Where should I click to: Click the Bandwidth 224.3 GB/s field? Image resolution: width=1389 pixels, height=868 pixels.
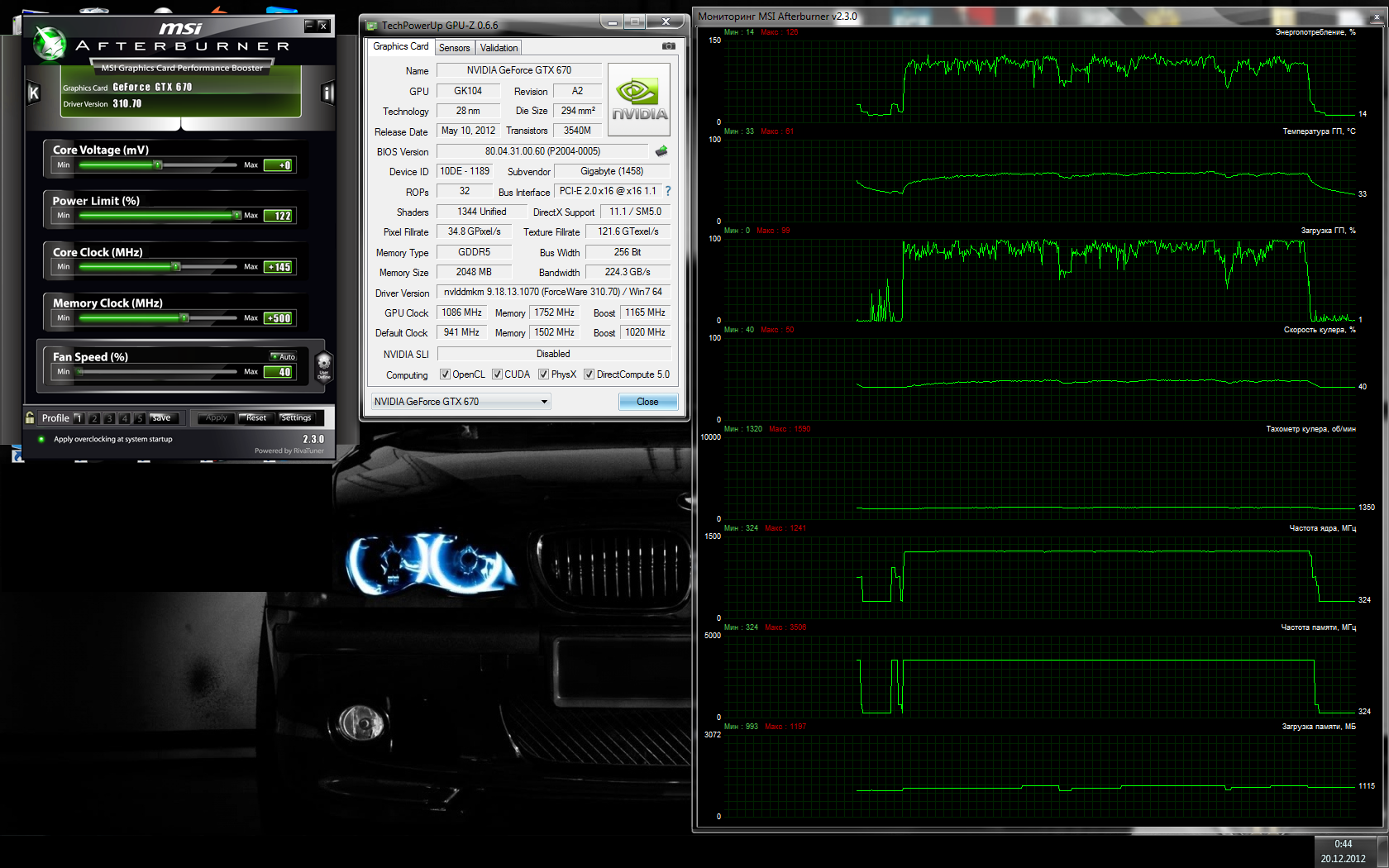pos(628,272)
